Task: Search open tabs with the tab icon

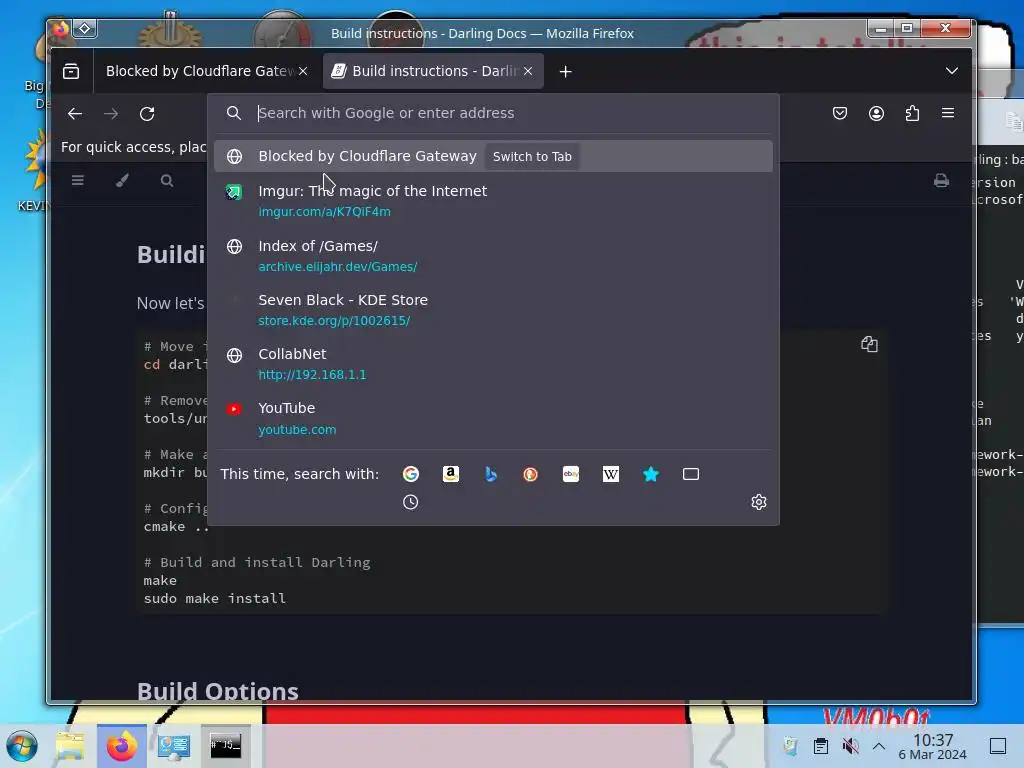Action: tap(691, 474)
